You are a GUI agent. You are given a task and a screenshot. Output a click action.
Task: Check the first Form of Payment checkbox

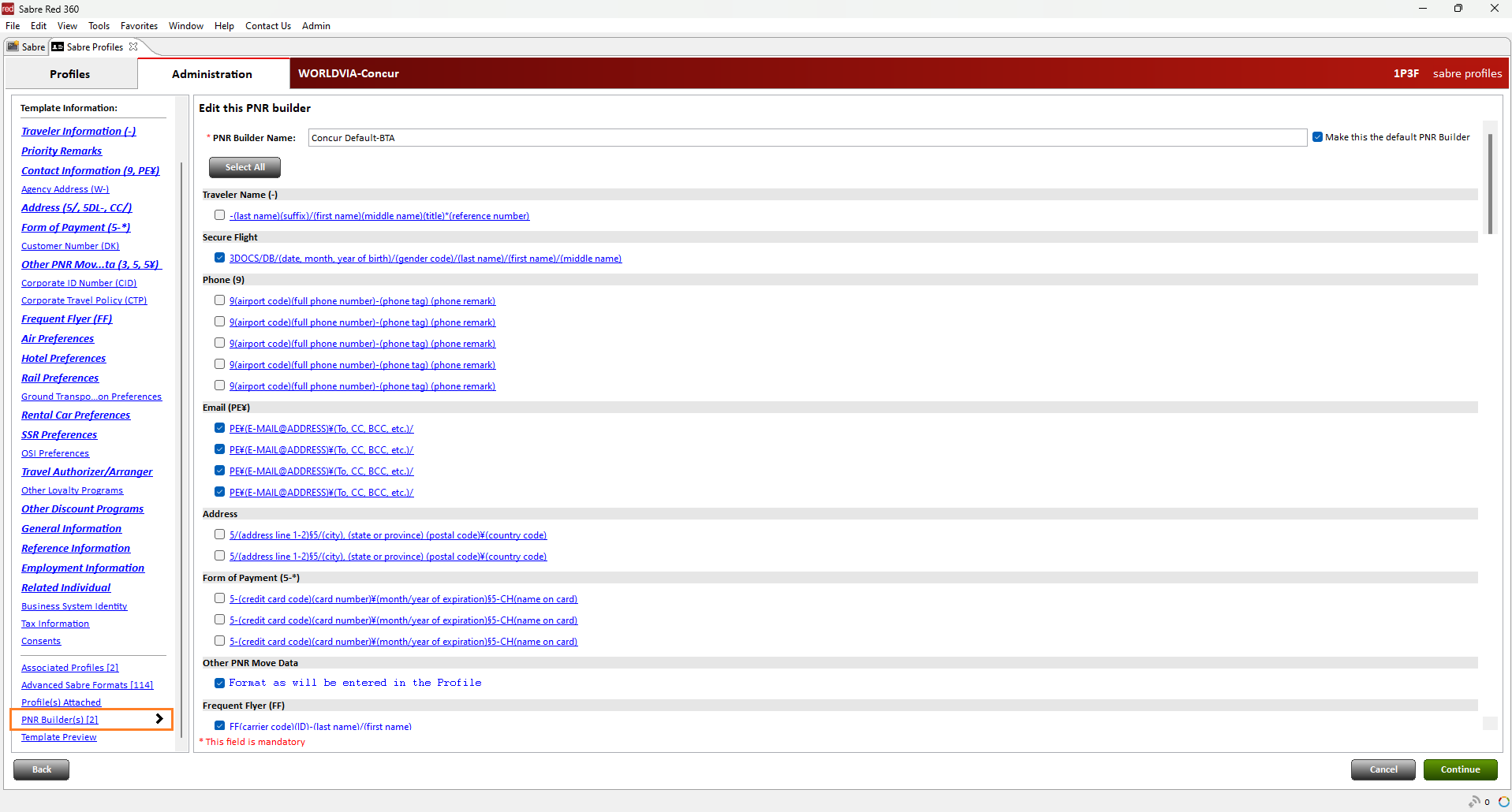(x=219, y=598)
